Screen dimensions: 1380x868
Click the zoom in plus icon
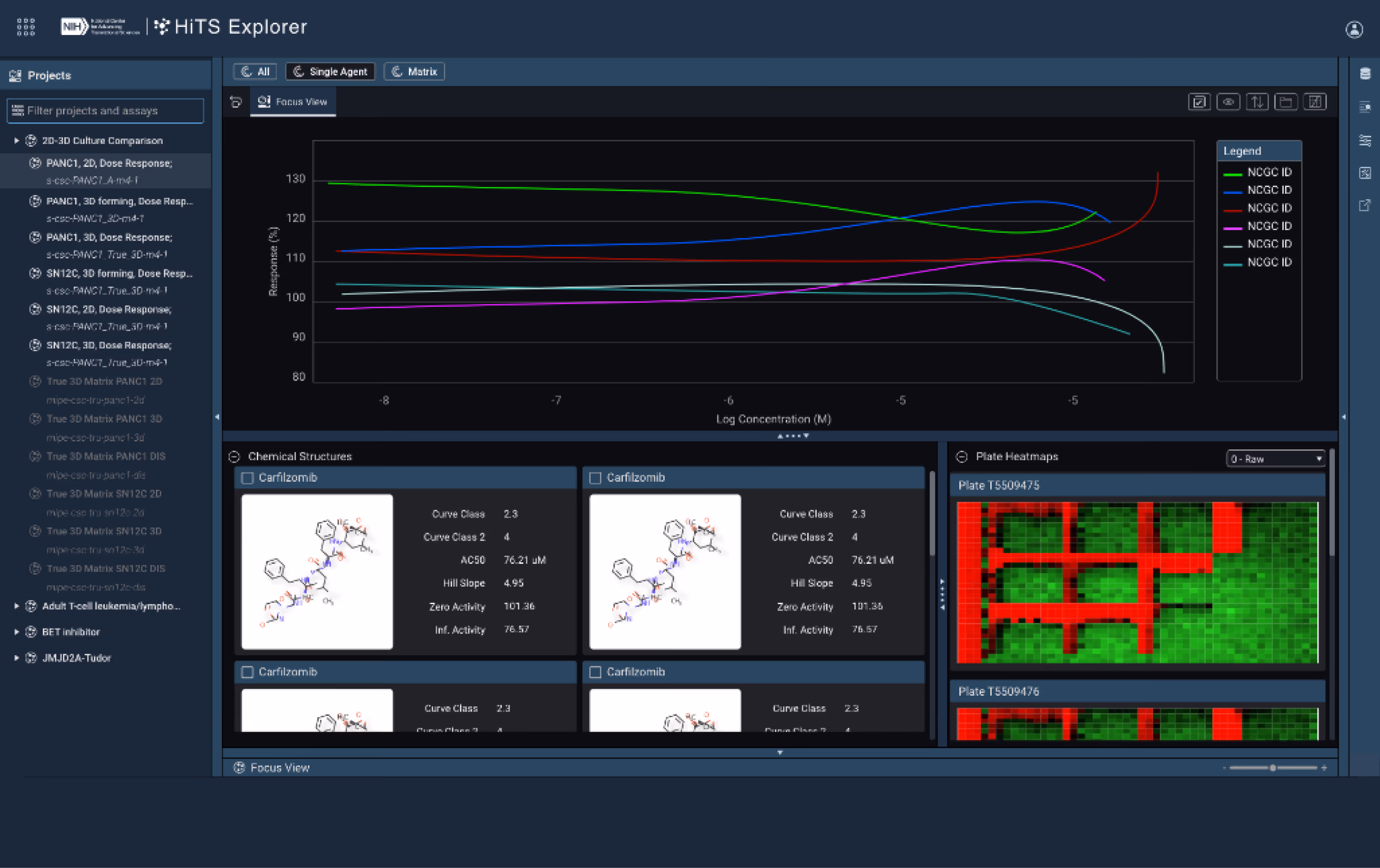click(x=1324, y=768)
